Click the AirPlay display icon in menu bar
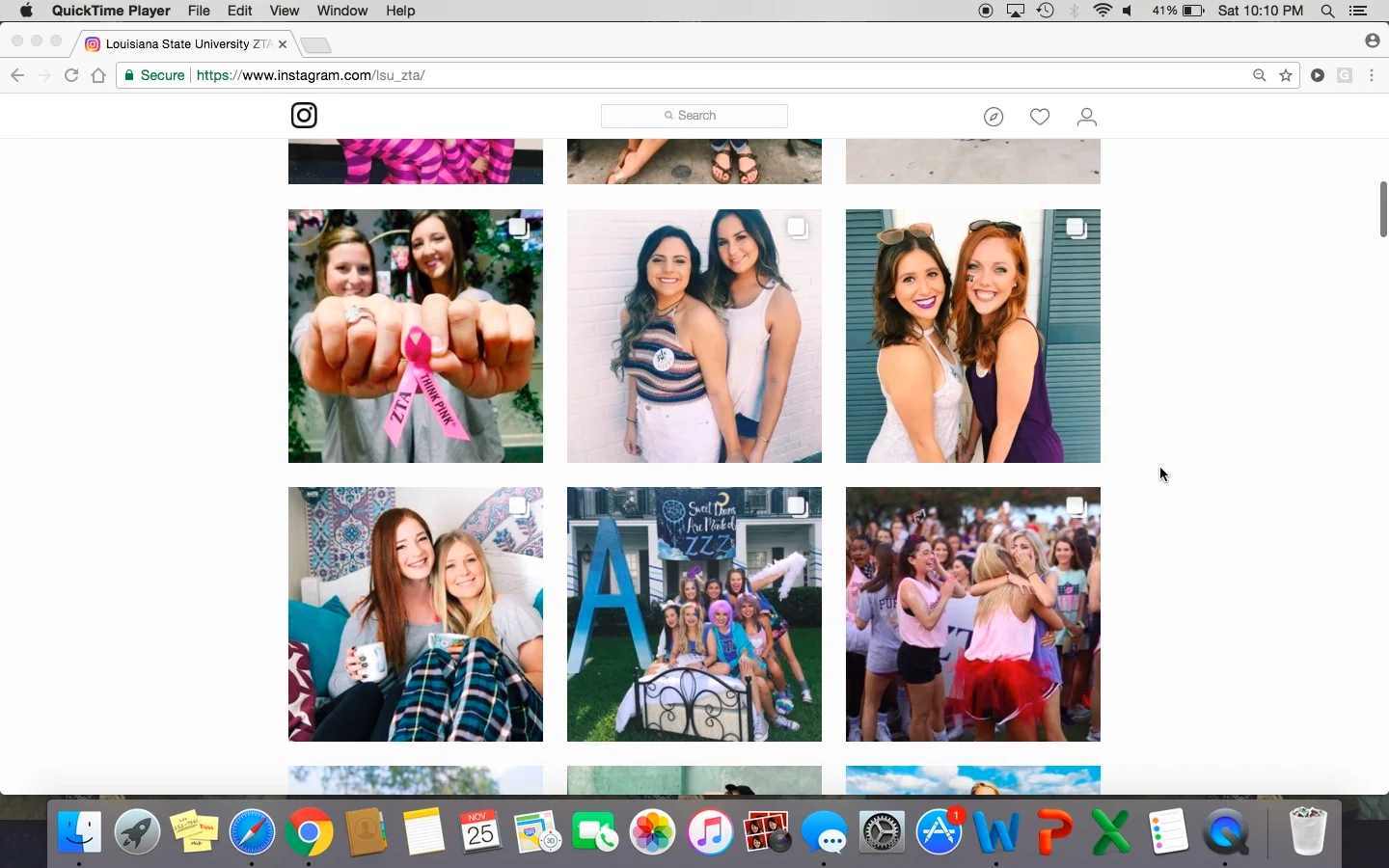 click(x=1016, y=11)
